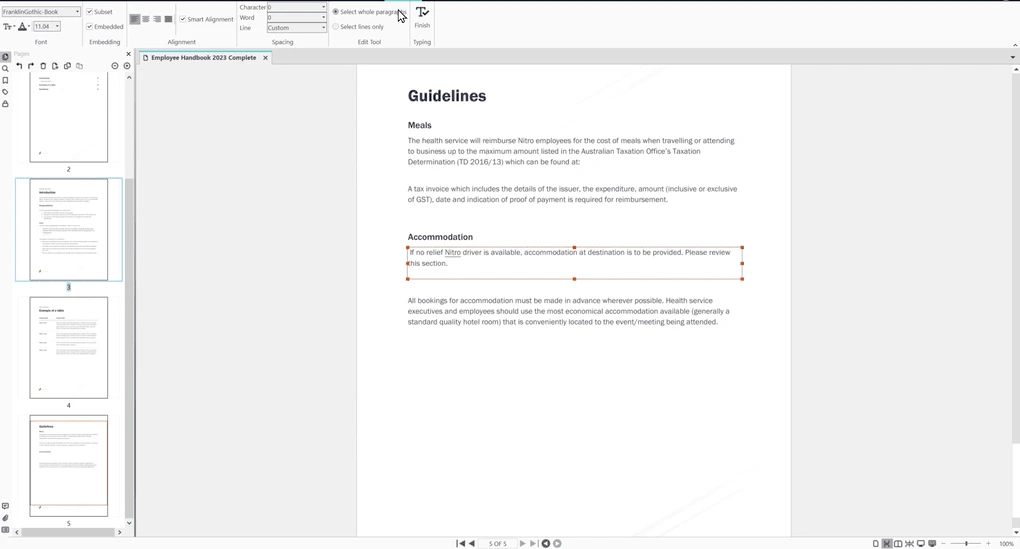
Task: Copy the selected page
Action: click(x=67, y=66)
